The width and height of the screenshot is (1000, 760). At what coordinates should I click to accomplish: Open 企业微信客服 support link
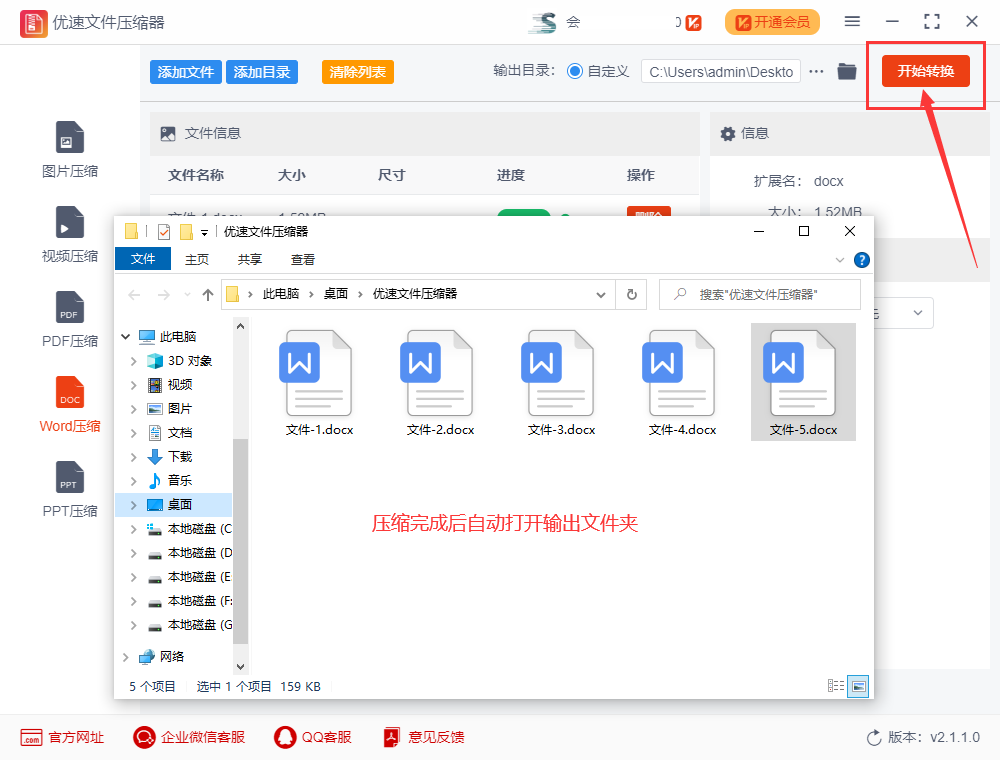[189, 738]
